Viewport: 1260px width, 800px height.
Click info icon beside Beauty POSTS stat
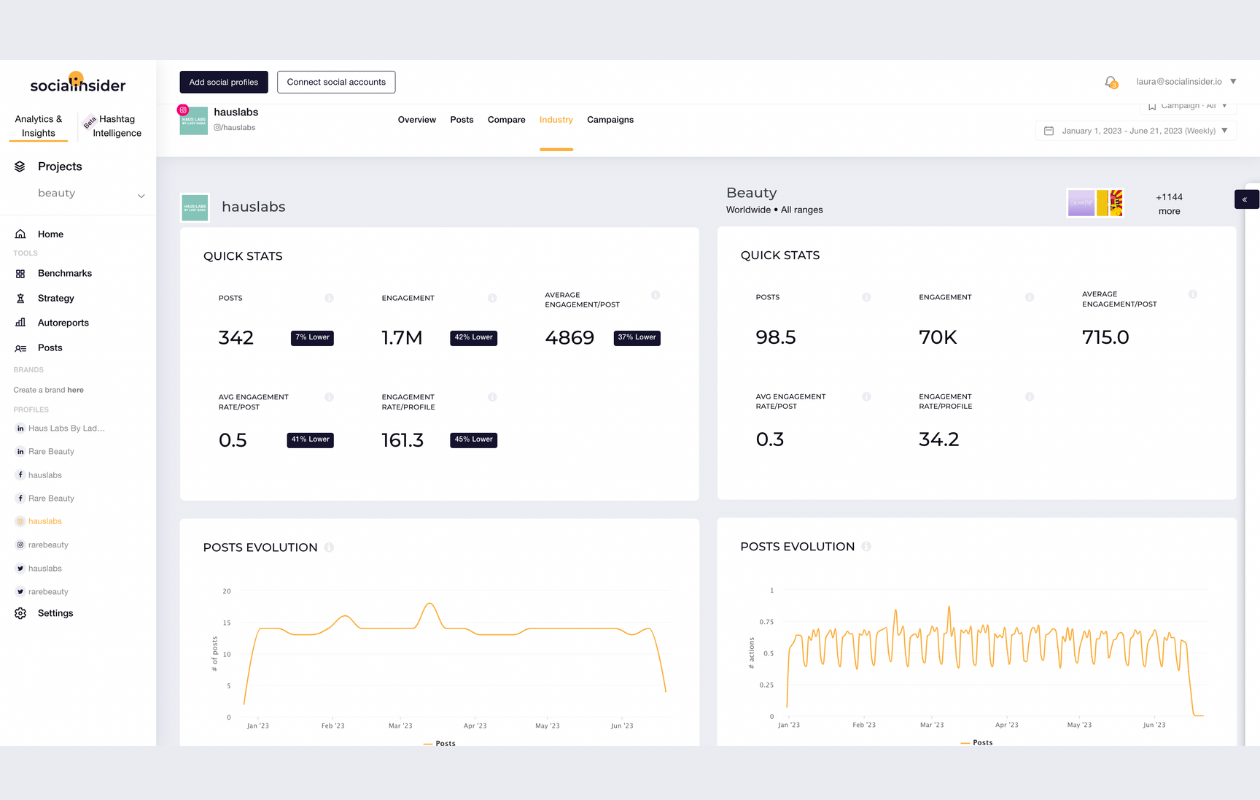[x=866, y=297]
